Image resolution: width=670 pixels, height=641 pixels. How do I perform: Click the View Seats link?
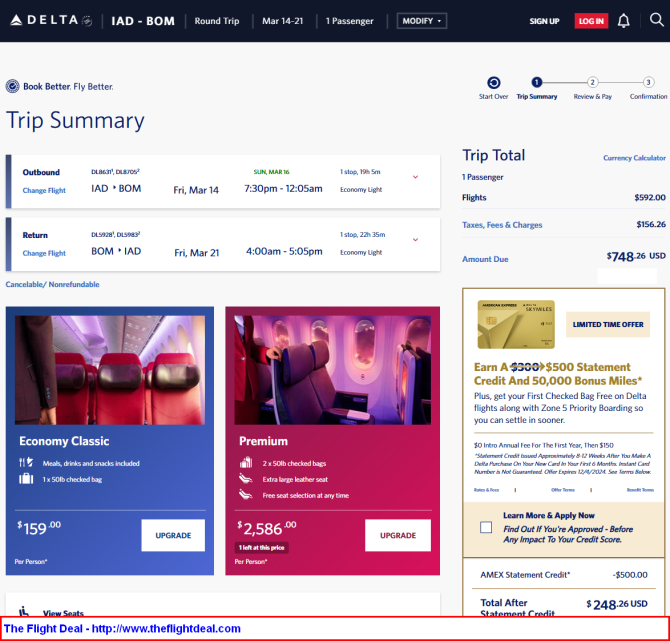[x=63, y=612]
